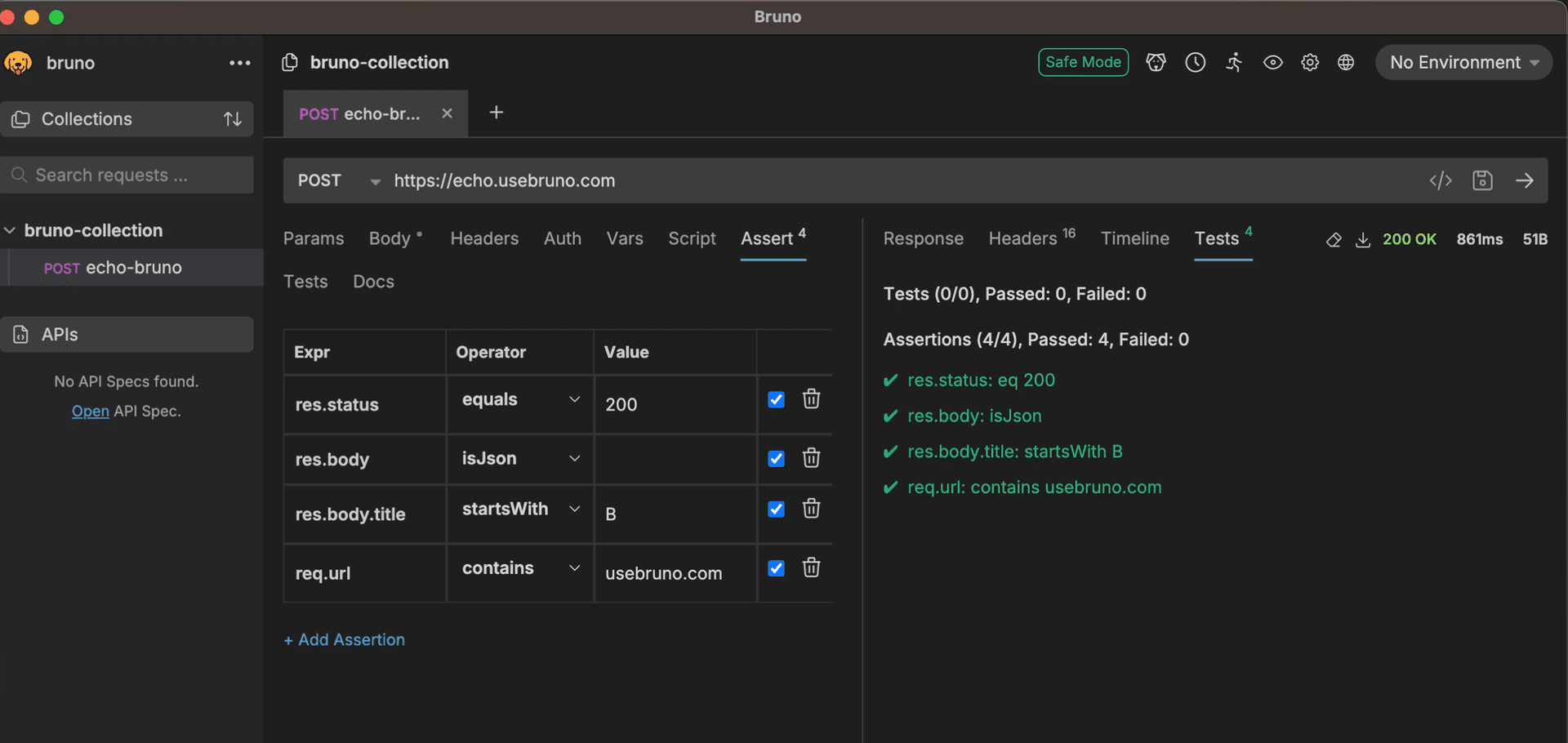
Task: Click the sort arrows in Collections header
Action: (x=233, y=119)
